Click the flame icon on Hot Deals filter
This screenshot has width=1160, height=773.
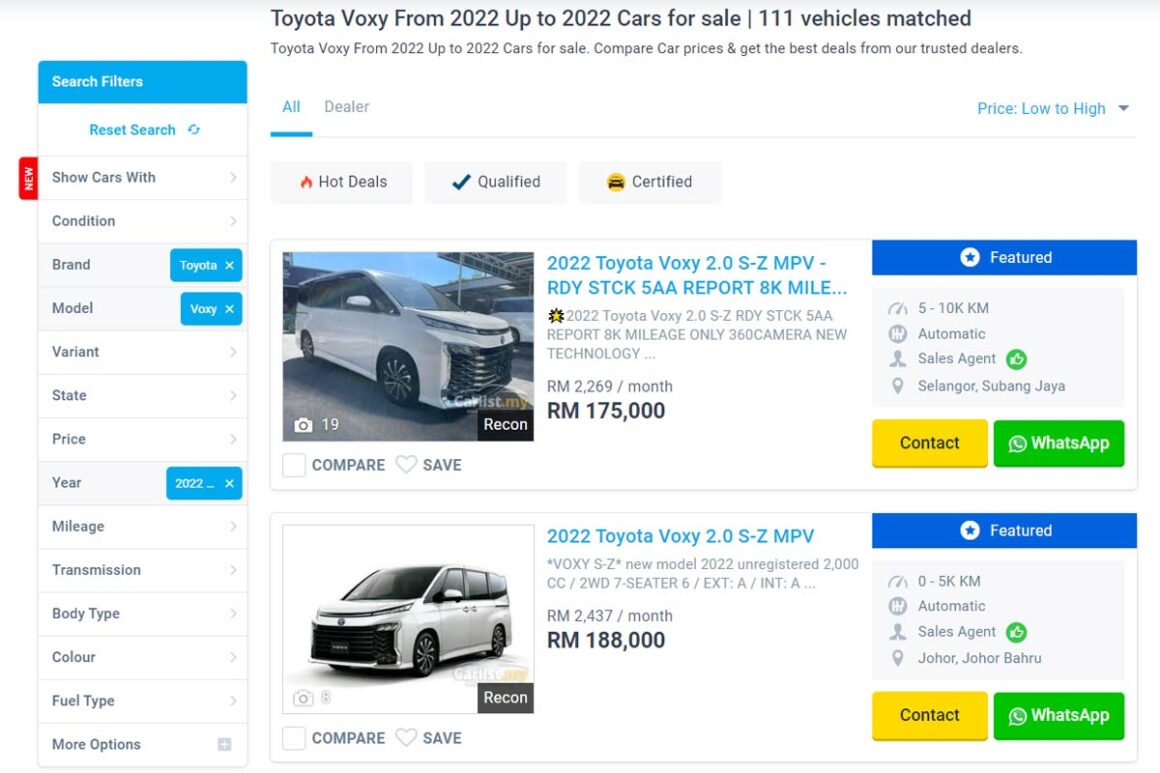coord(306,182)
